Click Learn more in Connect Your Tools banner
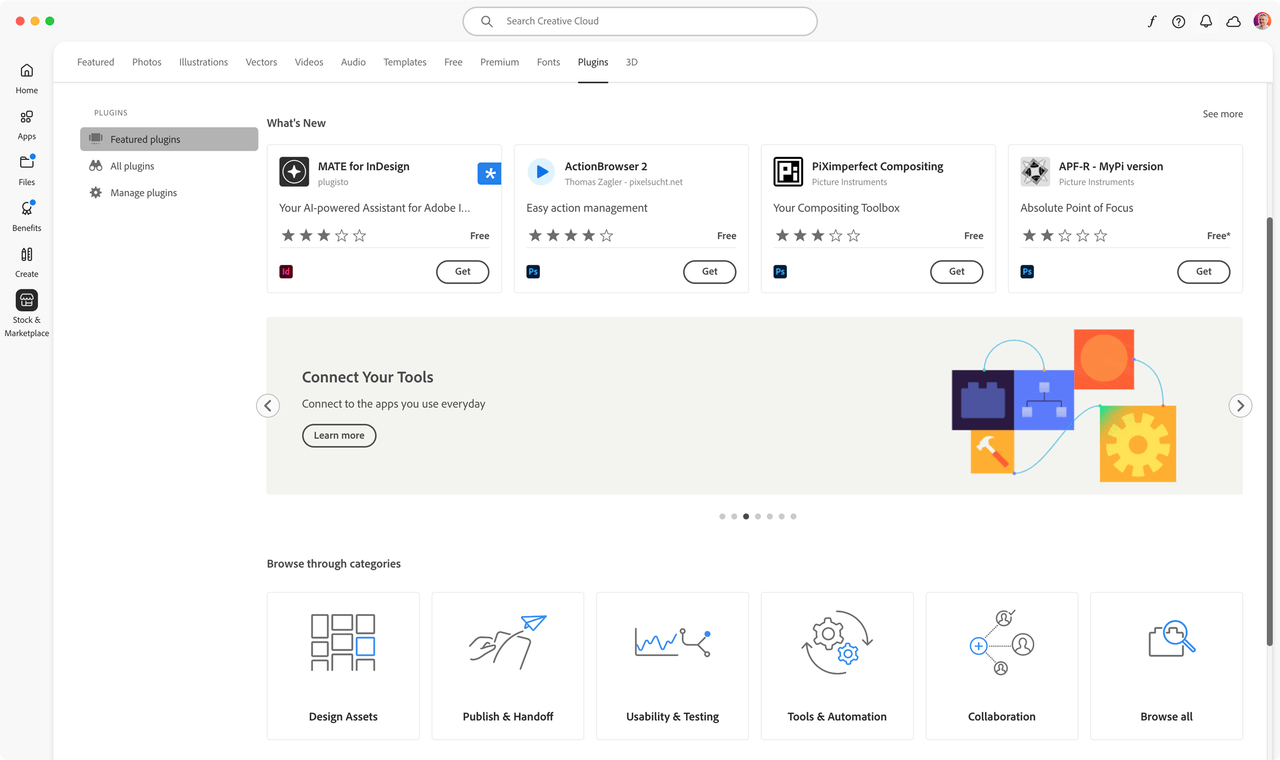Image resolution: width=1280 pixels, height=760 pixels. [x=339, y=435]
